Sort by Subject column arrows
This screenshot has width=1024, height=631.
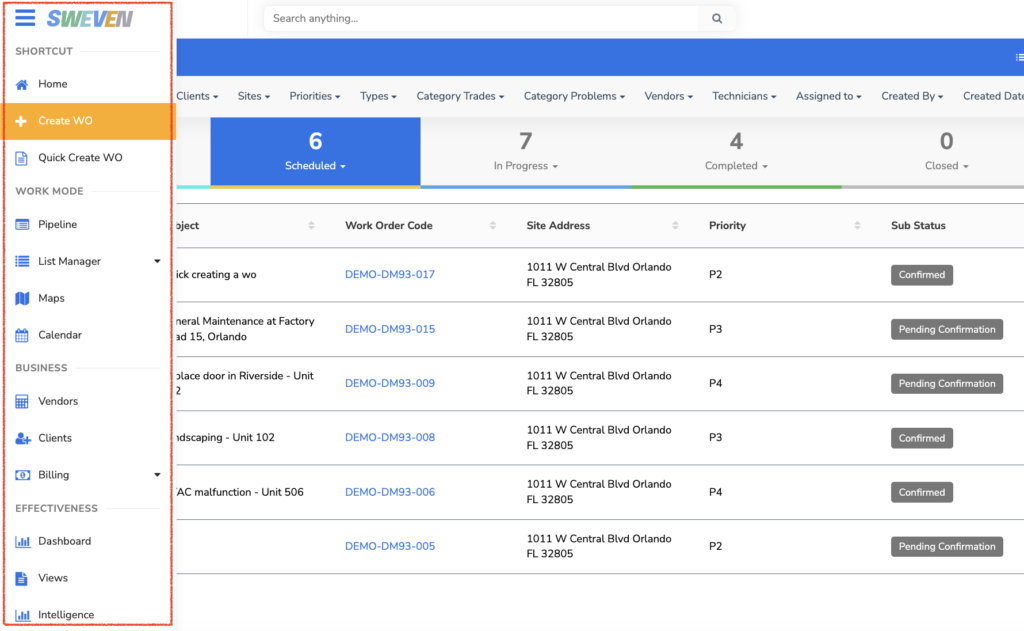point(311,225)
